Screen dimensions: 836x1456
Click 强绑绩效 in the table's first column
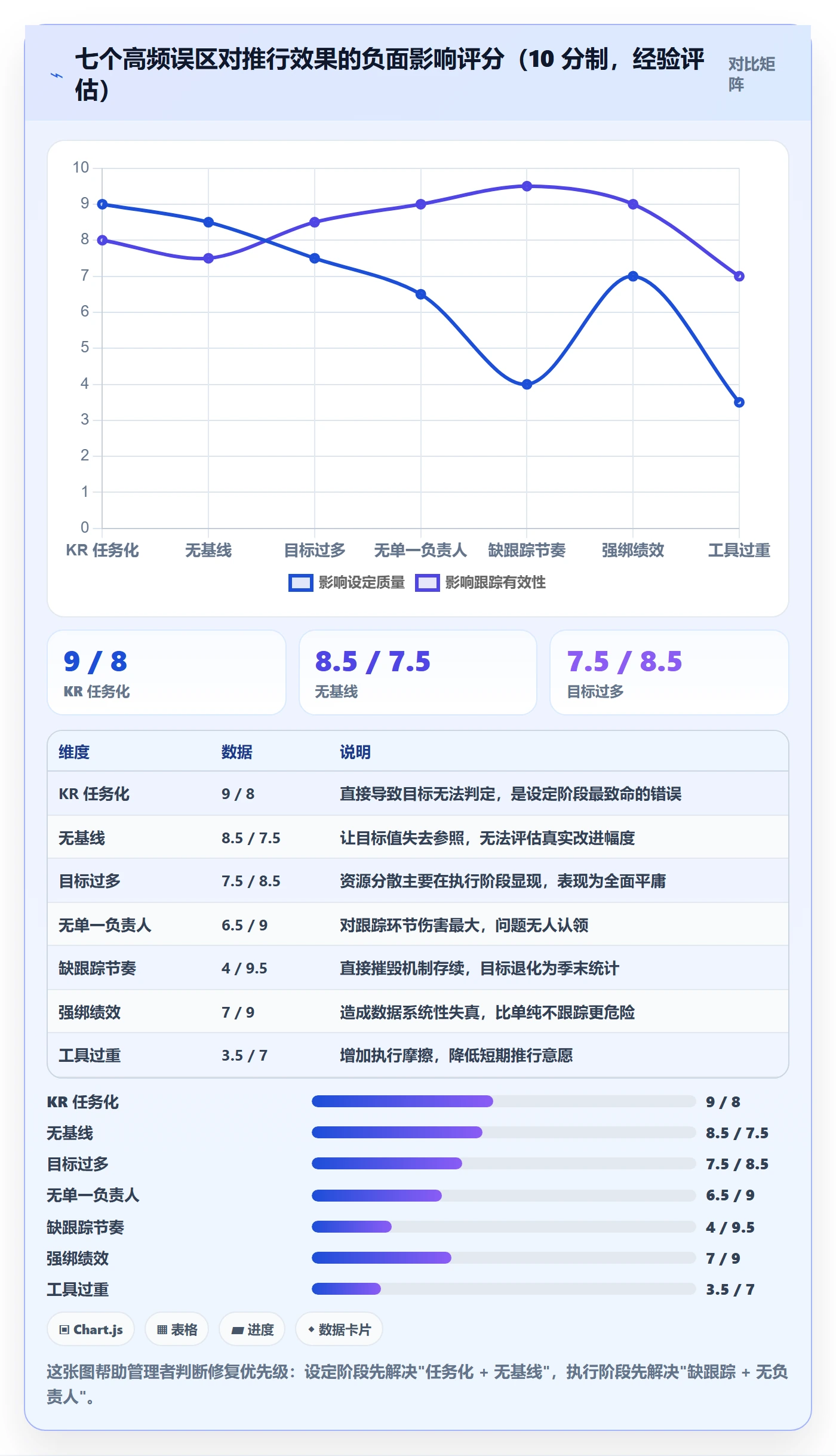pyautogui.click(x=90, y=1012)
